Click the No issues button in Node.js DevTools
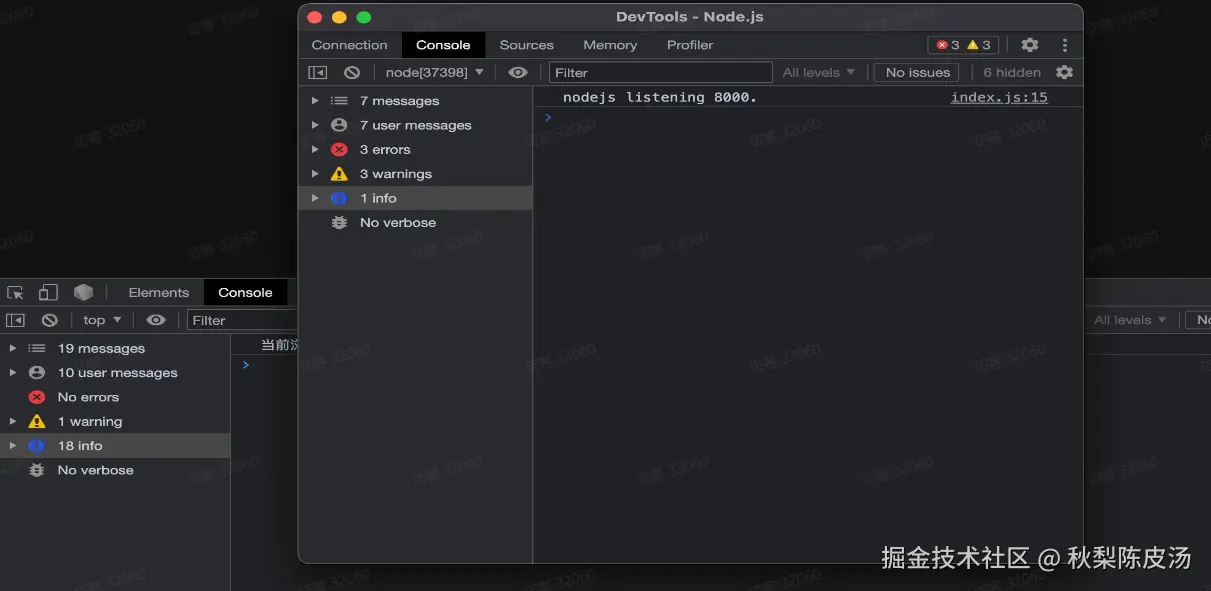The height and width of the screenshot is (591, 1211). (917, 72)
